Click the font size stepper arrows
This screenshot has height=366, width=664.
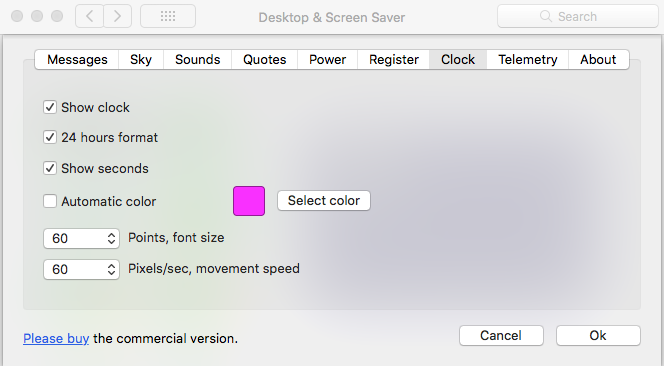(x=111, y=238)
